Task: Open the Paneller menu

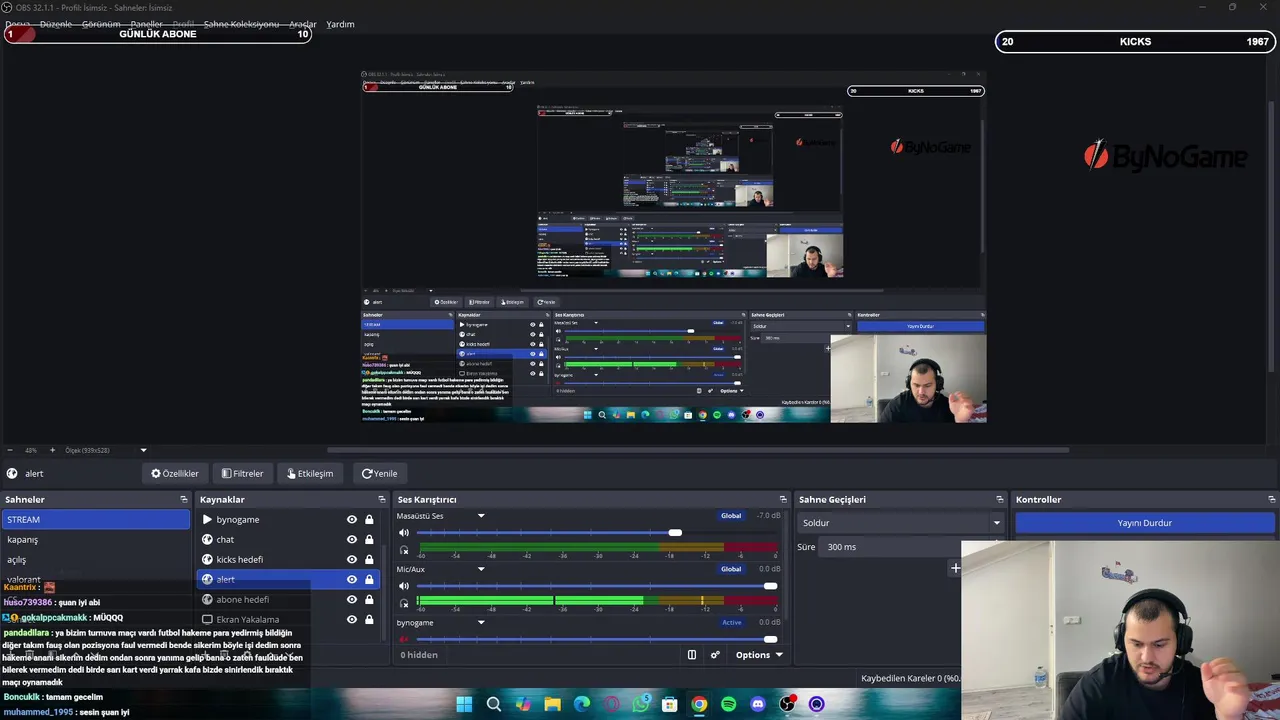Action: pyautogui.click(x=146, y=24)
